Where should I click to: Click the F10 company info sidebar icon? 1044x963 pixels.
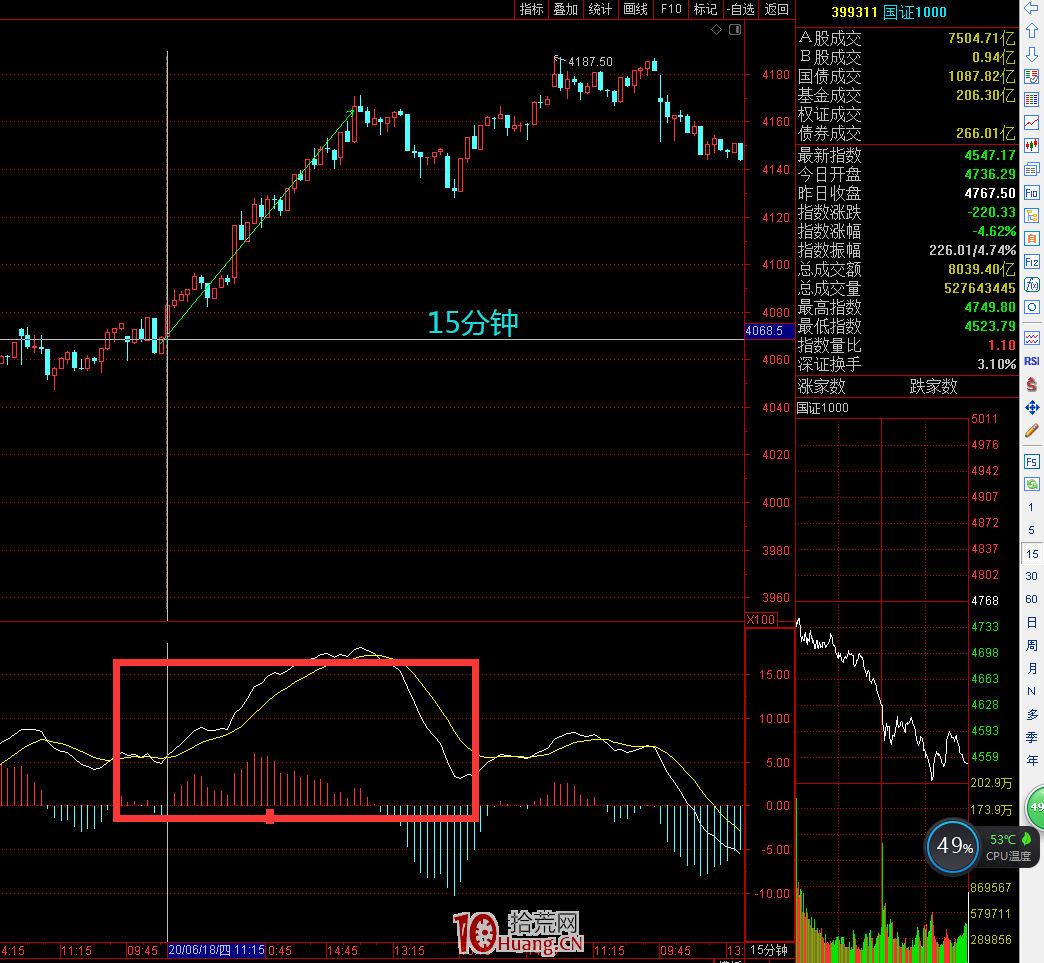coord(1031,192)
